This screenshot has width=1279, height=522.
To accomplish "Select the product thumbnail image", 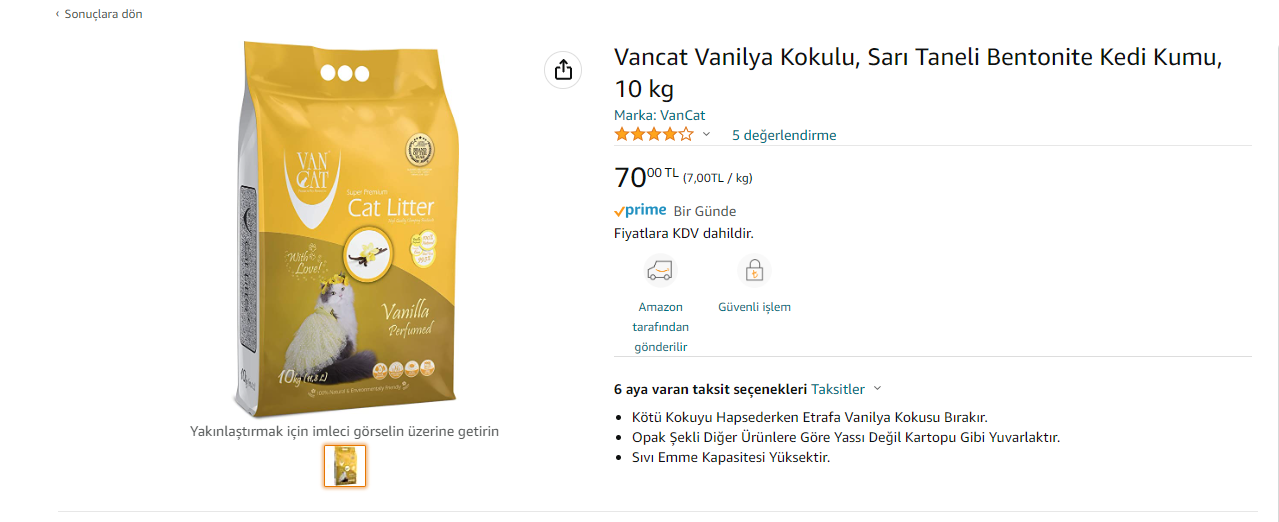I will click(345, 466).
